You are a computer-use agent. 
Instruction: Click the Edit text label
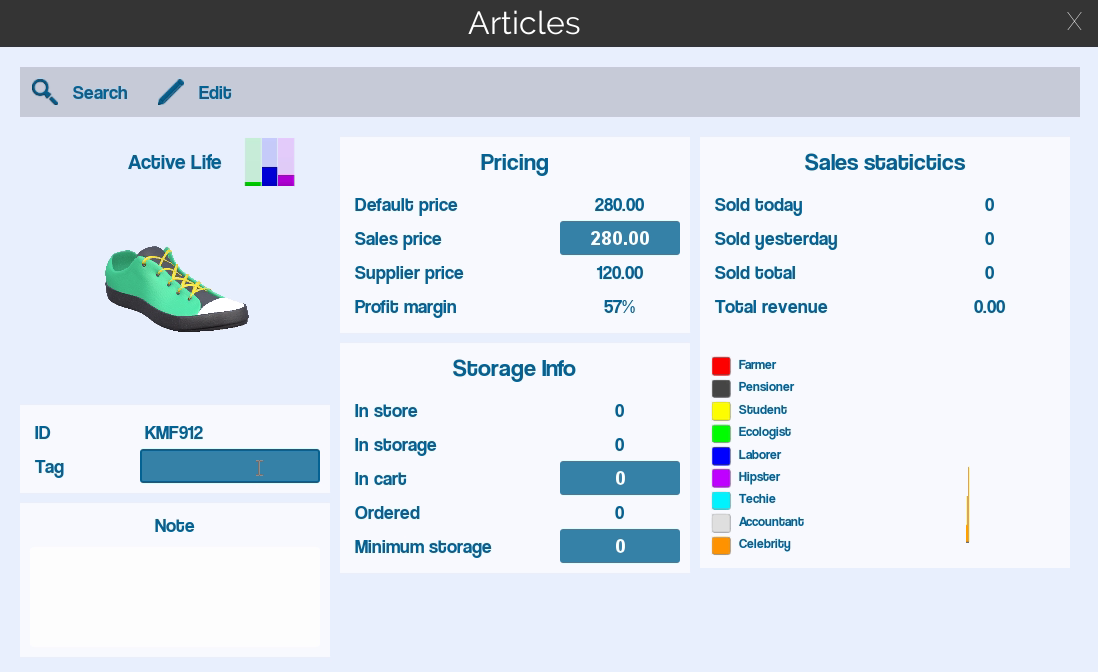215,92
